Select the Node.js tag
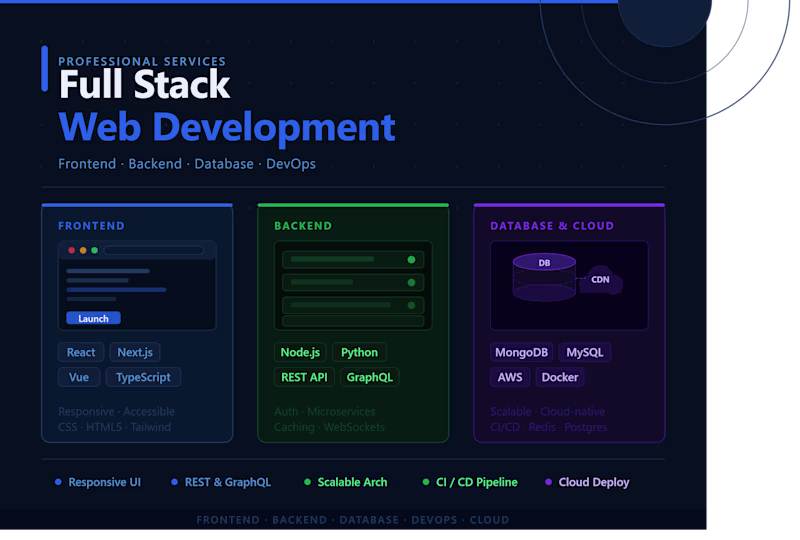The width and height of the screenshot is (800, 540). [x=300, y=352]
